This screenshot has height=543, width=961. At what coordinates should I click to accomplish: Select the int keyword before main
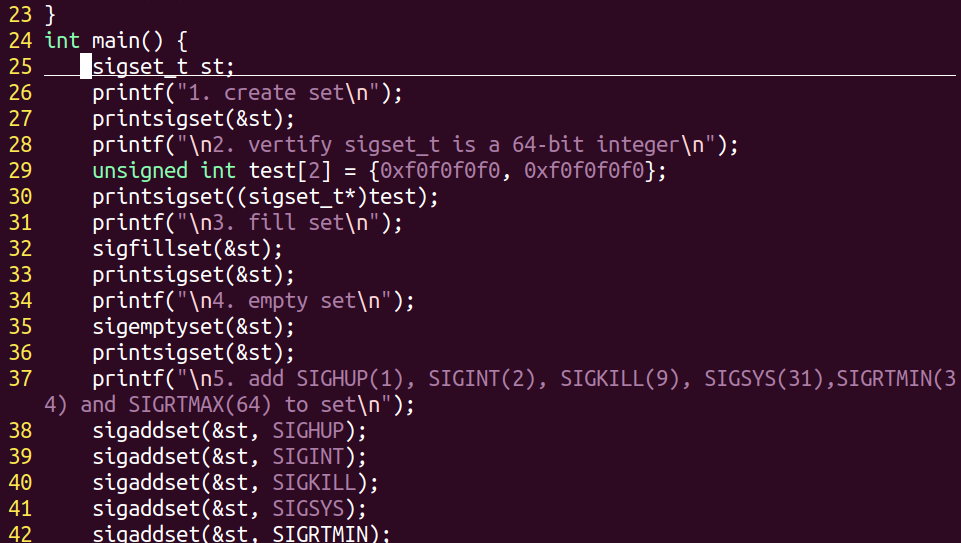pyautogui.click(x=62, y=41)
